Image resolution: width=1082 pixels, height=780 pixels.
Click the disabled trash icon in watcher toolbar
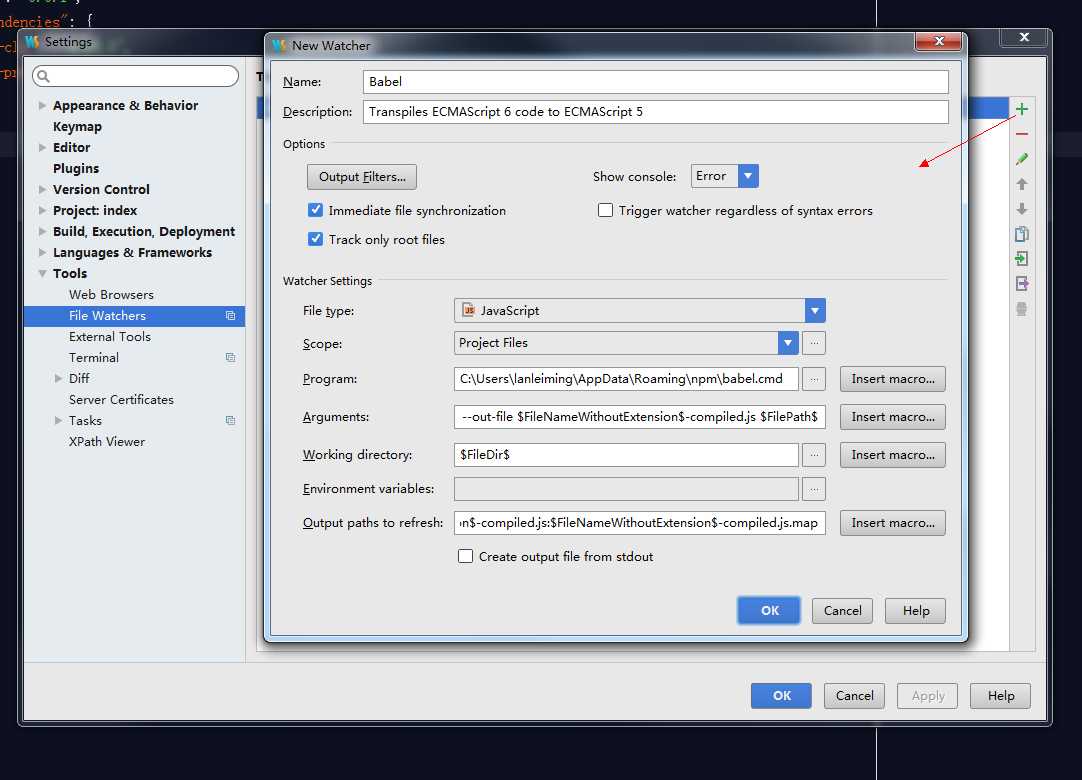click(1021, 309)
